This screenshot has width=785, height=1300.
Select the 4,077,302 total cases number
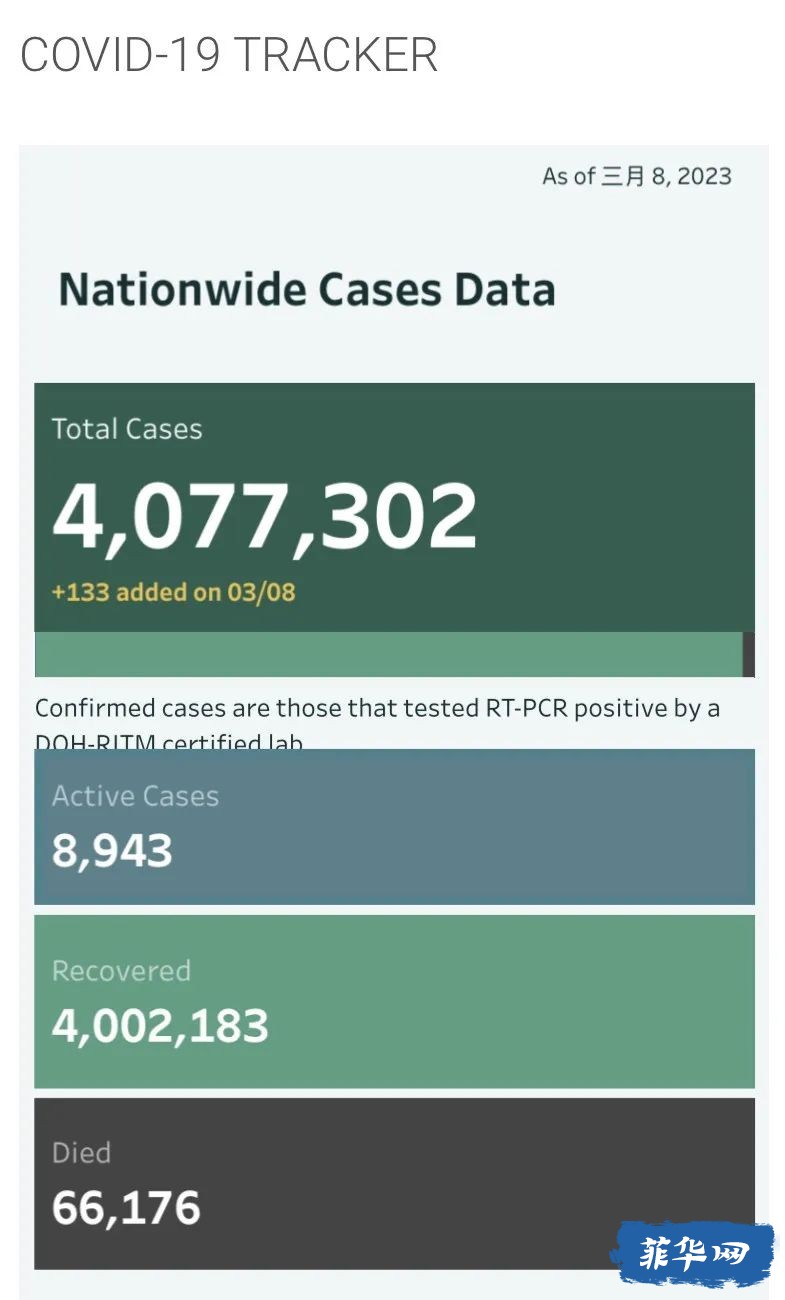click(265, 516)
